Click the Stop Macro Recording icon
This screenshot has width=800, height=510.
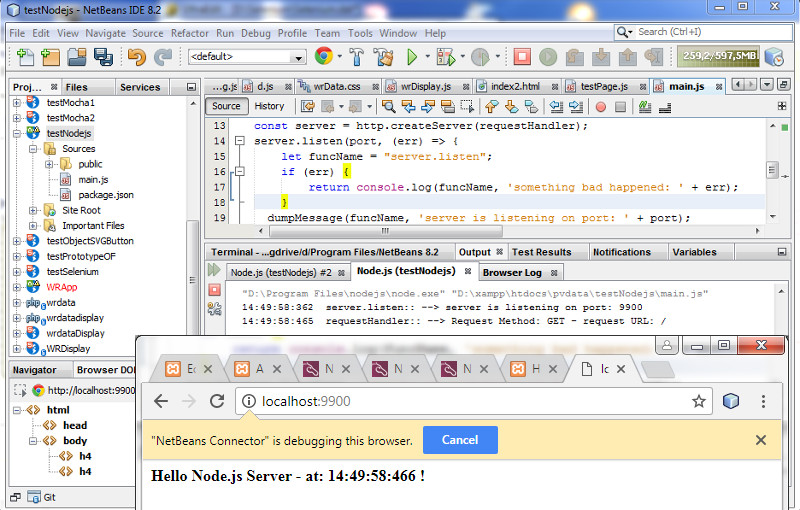[x=620, y=107]
